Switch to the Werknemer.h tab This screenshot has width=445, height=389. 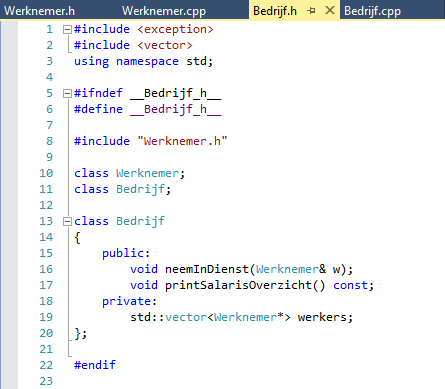click(39, 11)
